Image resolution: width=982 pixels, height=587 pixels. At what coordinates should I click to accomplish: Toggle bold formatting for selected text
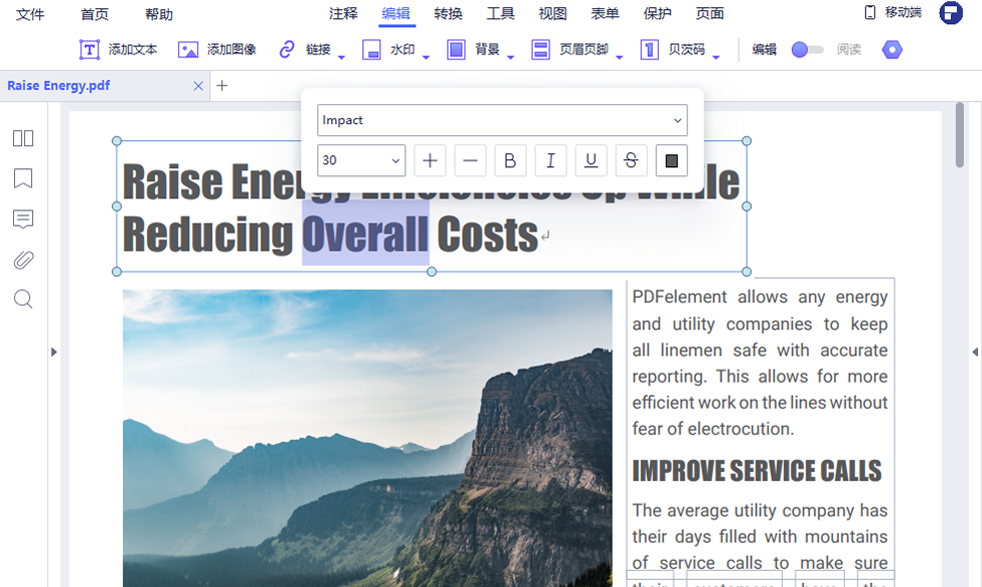510,160
